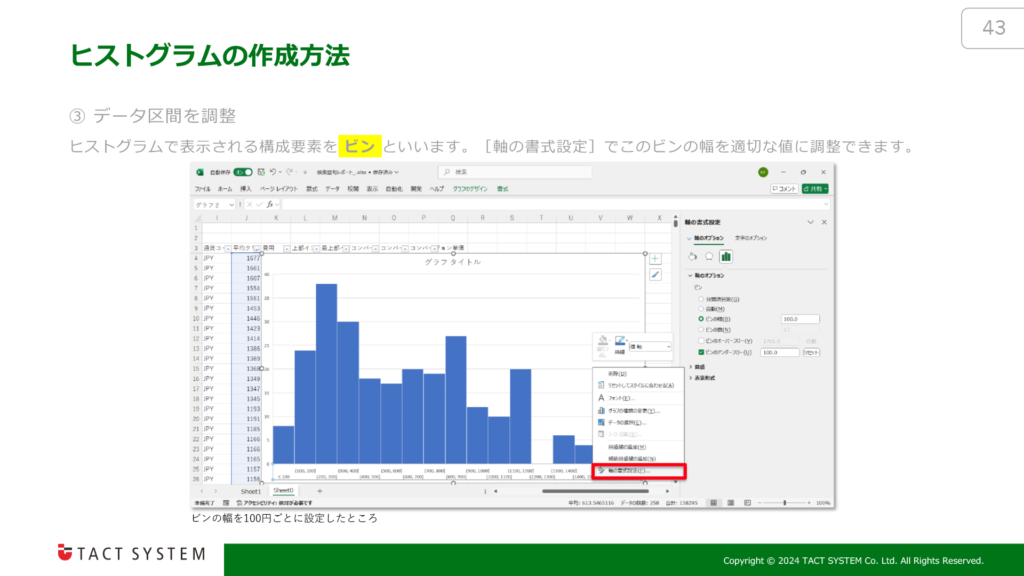The width and height of the screenshot is (1024, 576).
Task: Open the 軸のオプション tab dropdown arrow
Action: [689, 238]
